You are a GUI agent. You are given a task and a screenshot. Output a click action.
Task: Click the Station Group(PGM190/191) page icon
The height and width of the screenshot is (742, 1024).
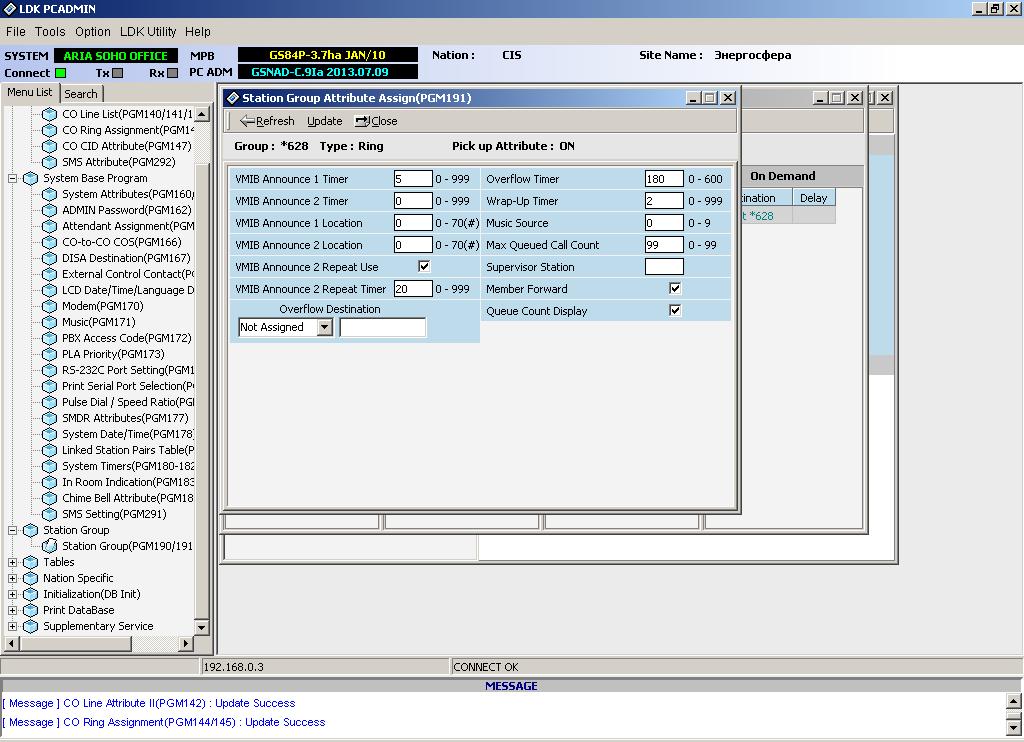[50, 546]
